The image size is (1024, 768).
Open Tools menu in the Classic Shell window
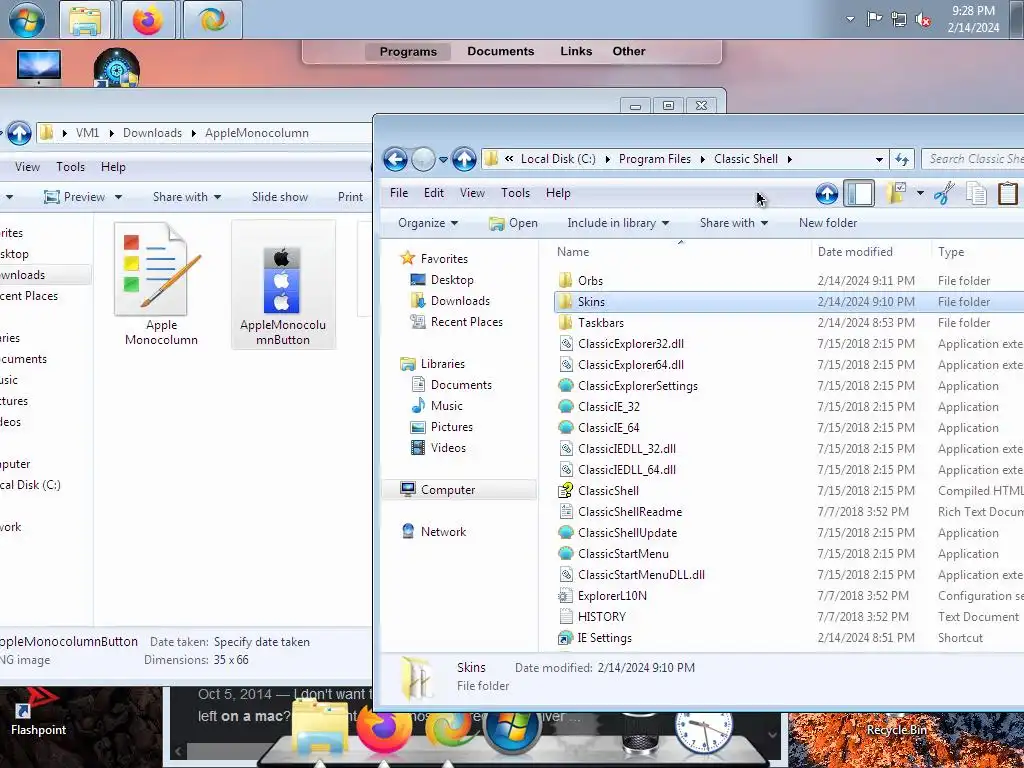point(515,193)
